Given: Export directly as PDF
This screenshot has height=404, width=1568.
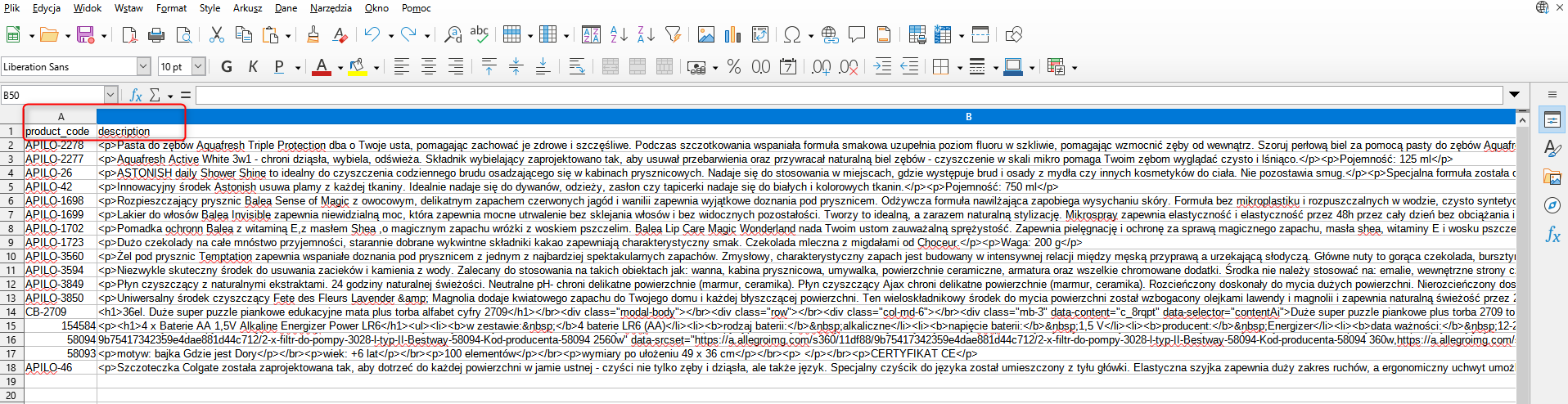Looking at the screenshot, I should click(129, 34).
